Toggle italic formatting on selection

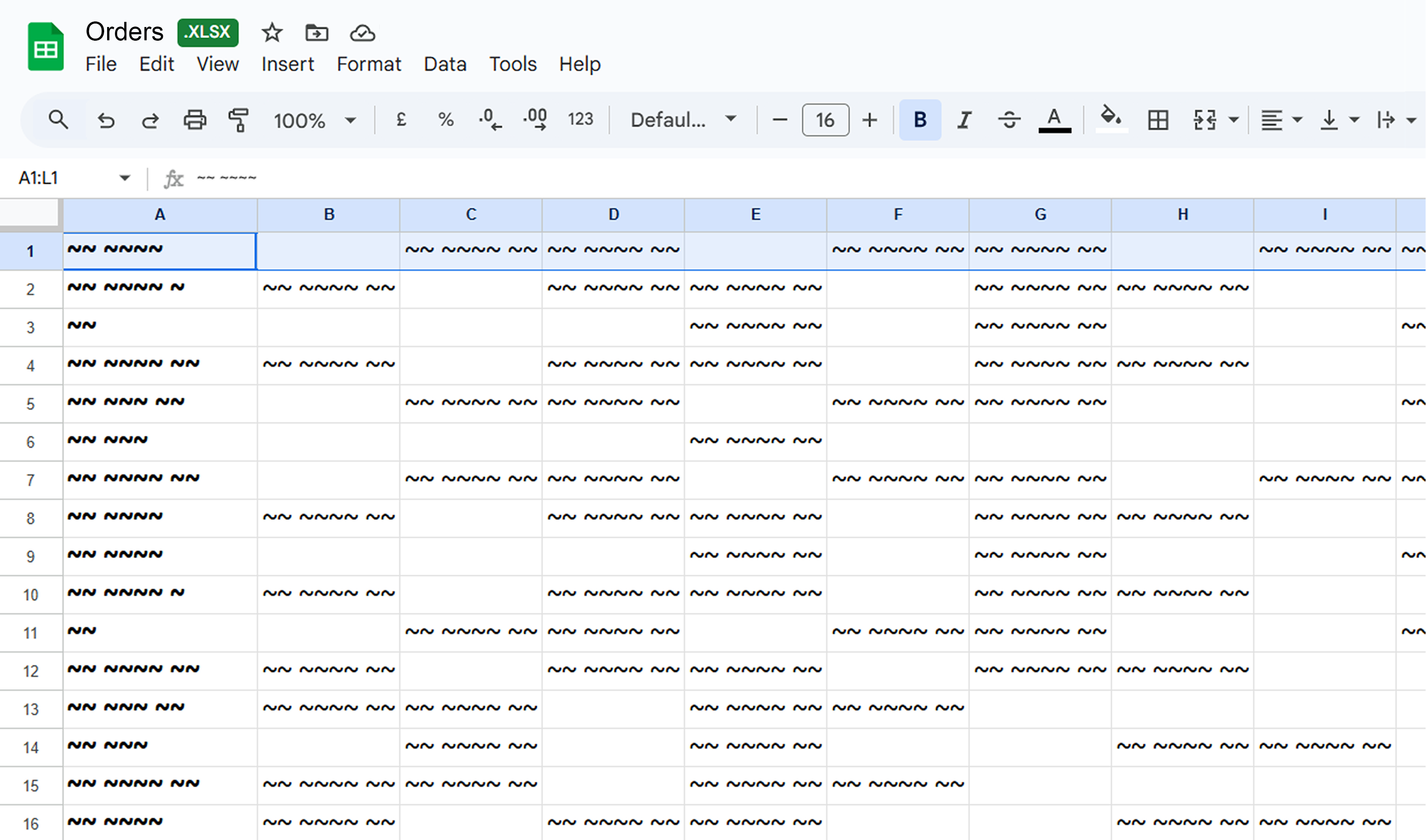coord(964,120)
